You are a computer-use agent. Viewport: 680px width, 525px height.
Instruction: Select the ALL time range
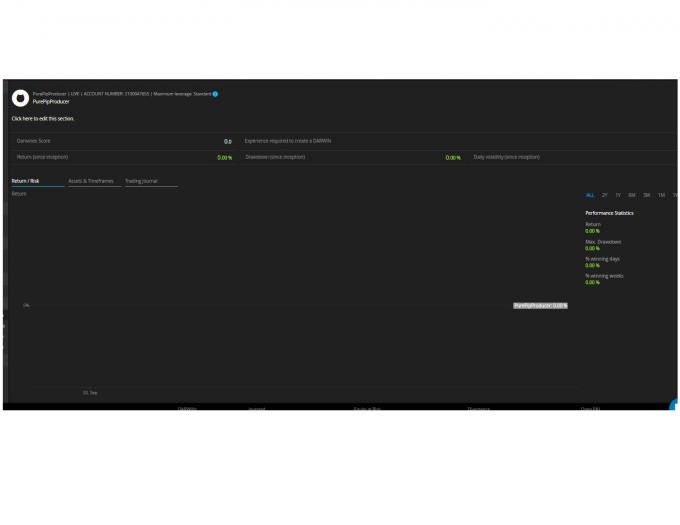590,195
